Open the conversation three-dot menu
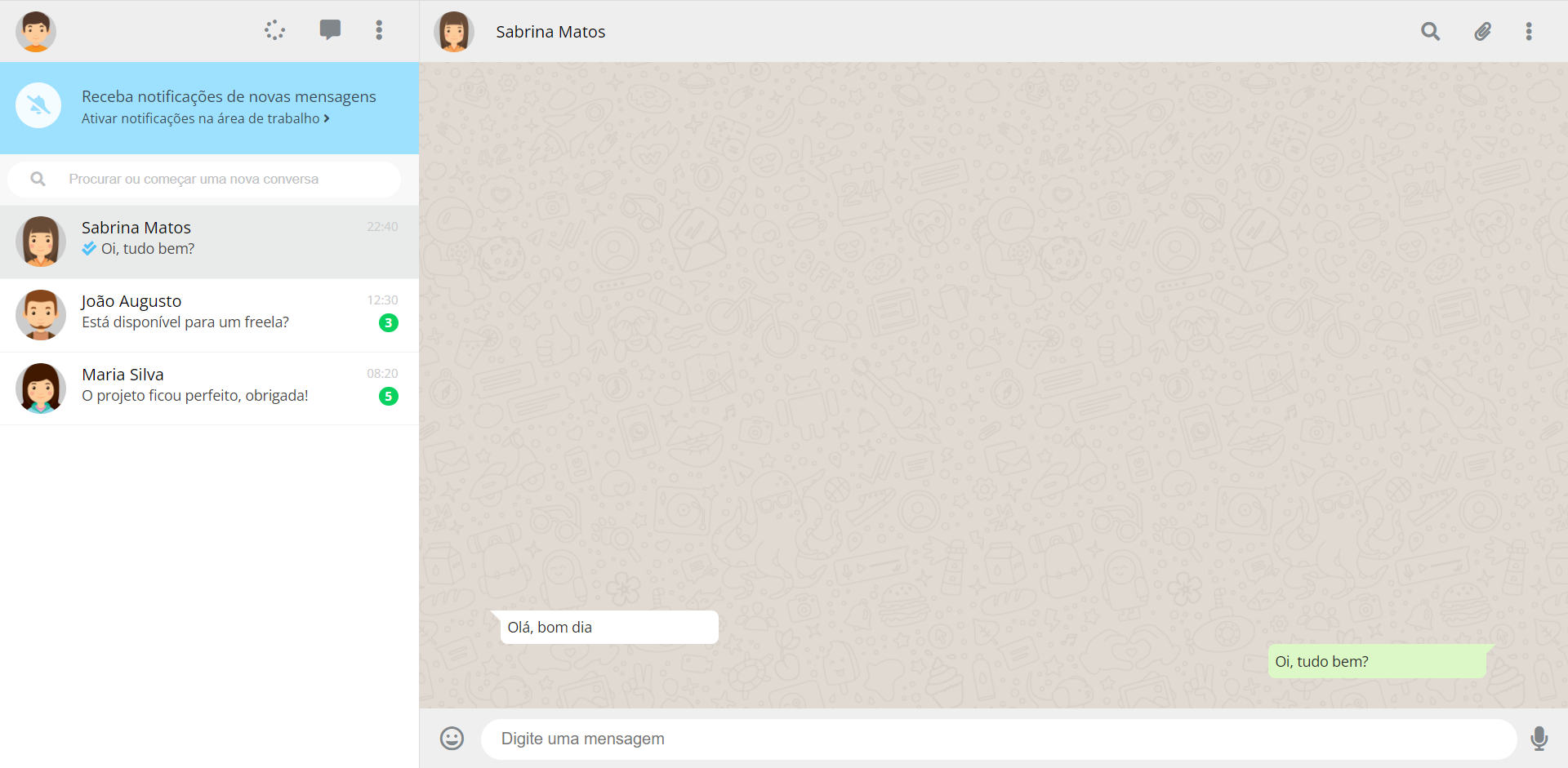1568x768 pixels. pos(1530,31)
